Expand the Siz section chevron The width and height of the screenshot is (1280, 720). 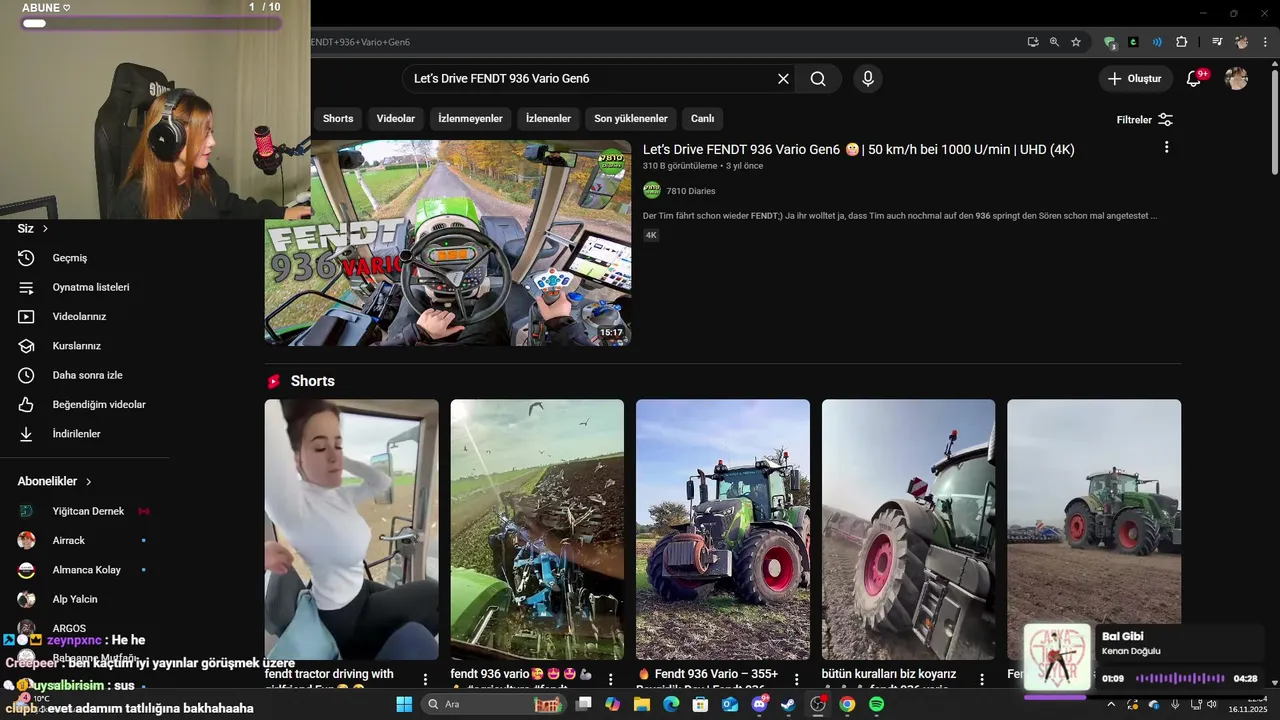pyautogui.click(x=45, y=229)
